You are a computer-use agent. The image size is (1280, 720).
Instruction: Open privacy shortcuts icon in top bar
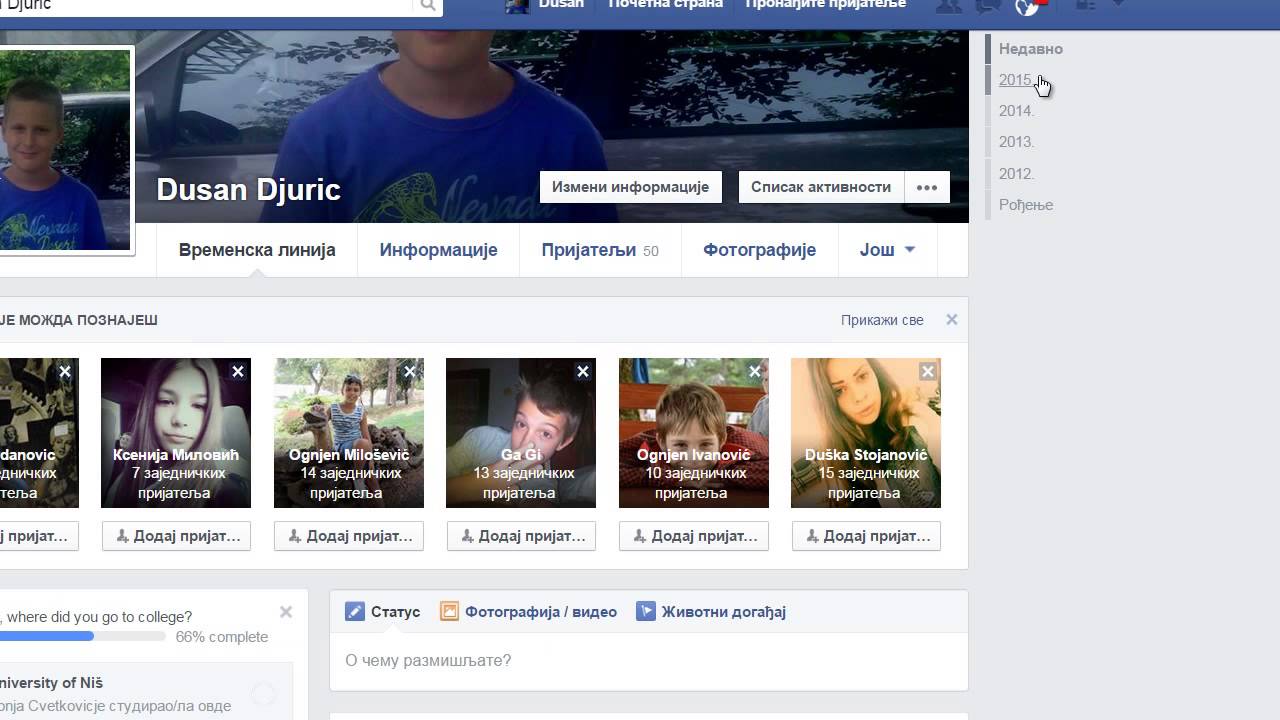1085,5
